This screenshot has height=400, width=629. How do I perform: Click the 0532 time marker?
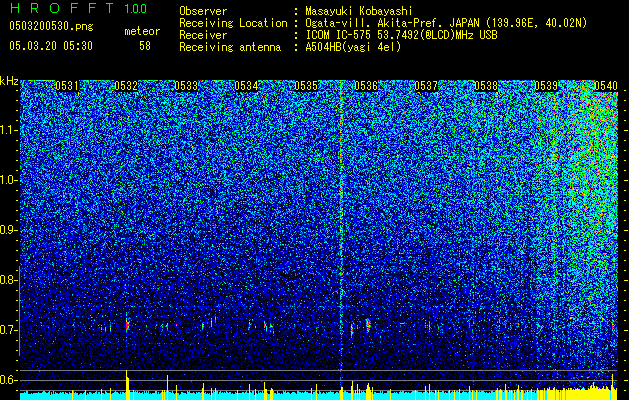[126, 86]
